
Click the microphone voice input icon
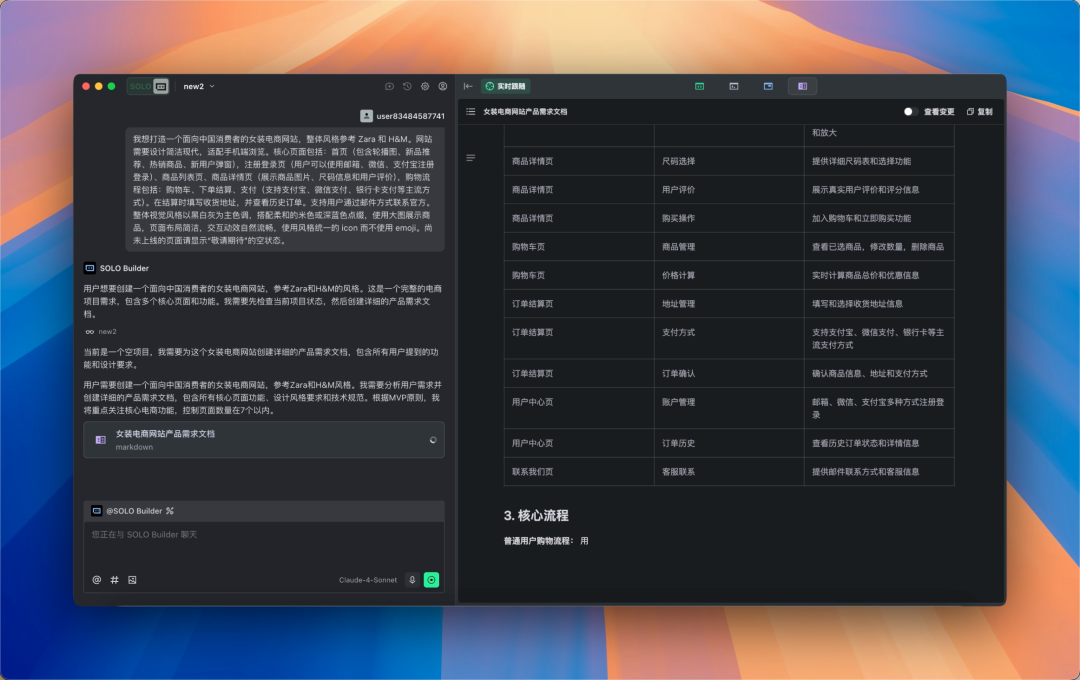point(412,580)
